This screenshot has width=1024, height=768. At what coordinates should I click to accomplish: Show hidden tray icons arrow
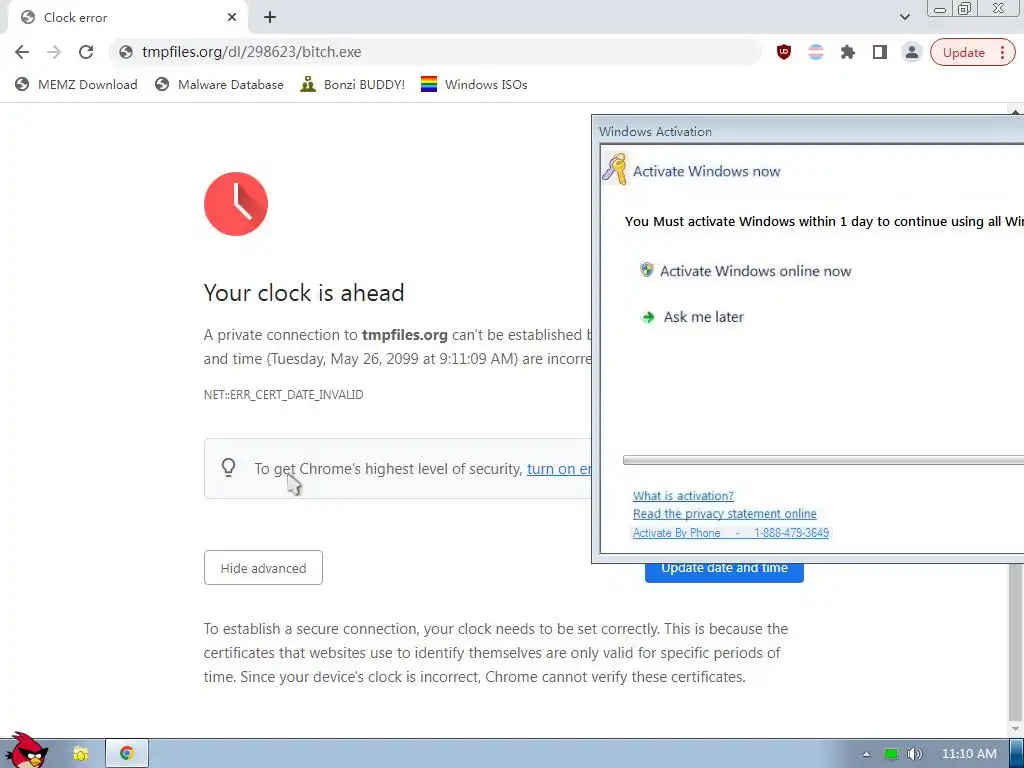[866, 754]
